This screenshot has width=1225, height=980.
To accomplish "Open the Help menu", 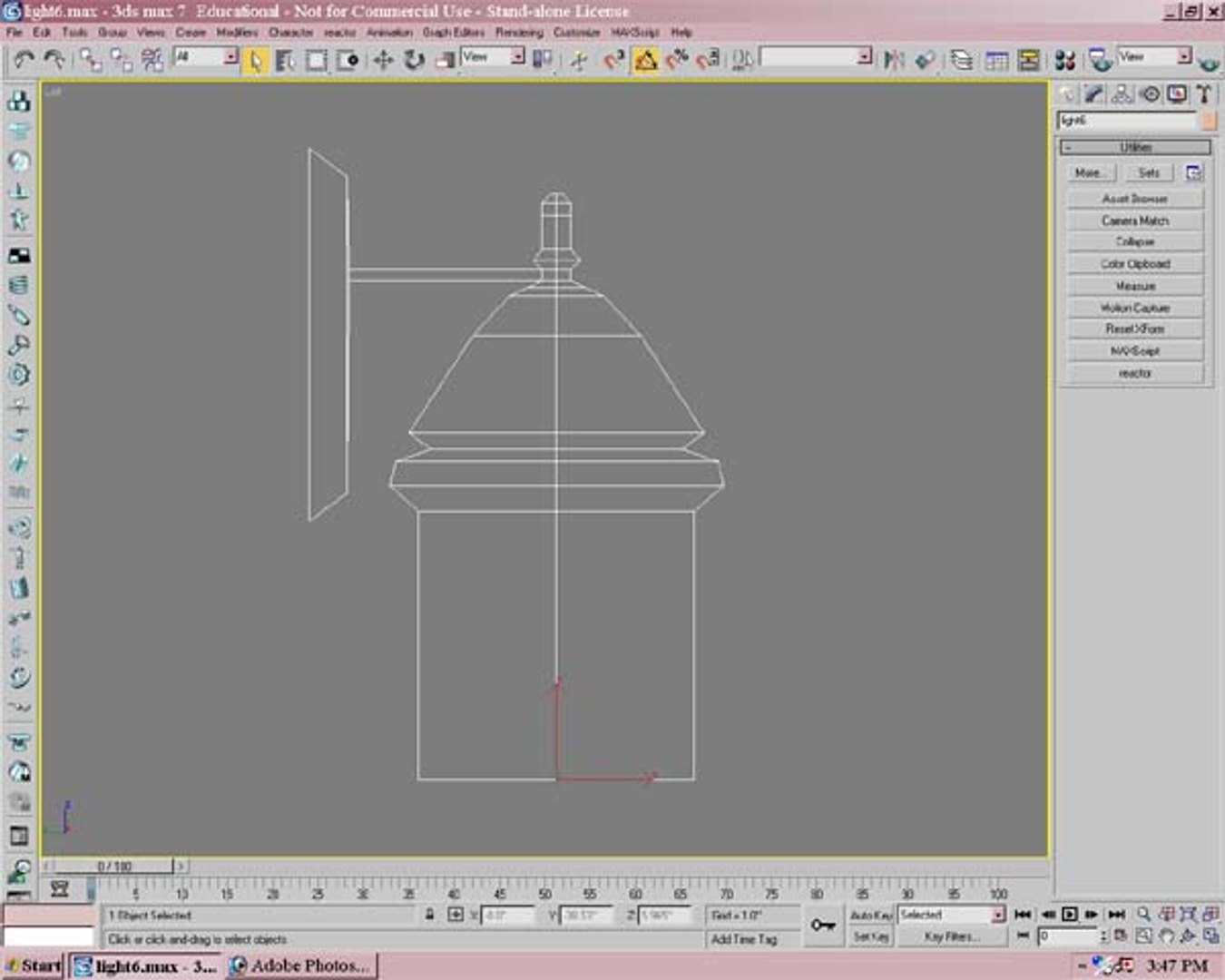I will coord(681,32).
